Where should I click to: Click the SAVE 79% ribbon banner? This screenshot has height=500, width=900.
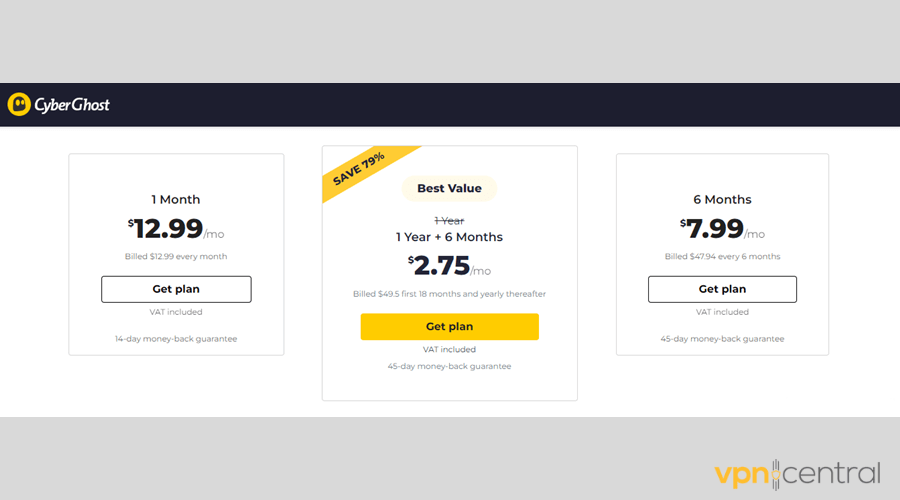click(364, 169)
